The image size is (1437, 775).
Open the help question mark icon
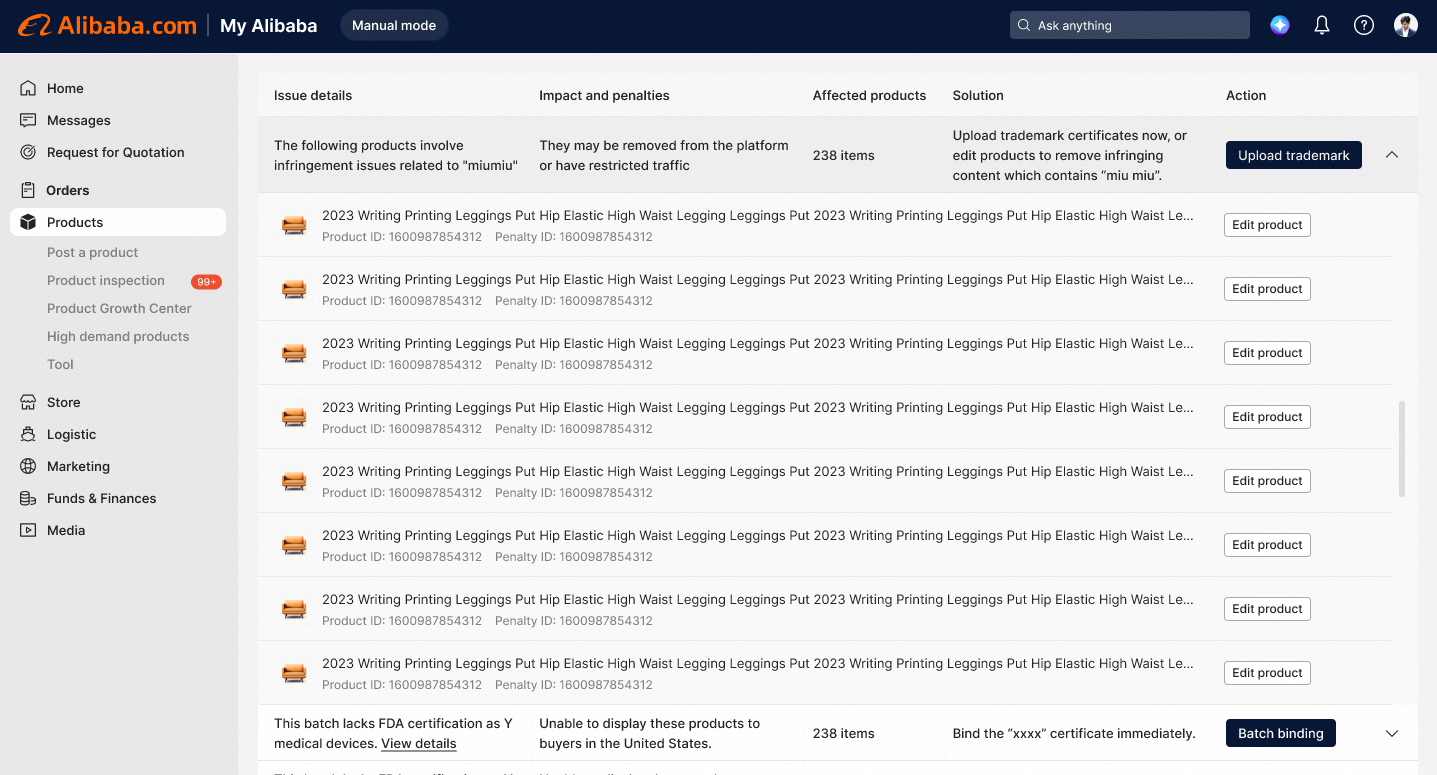click(x=1364, y=25)
